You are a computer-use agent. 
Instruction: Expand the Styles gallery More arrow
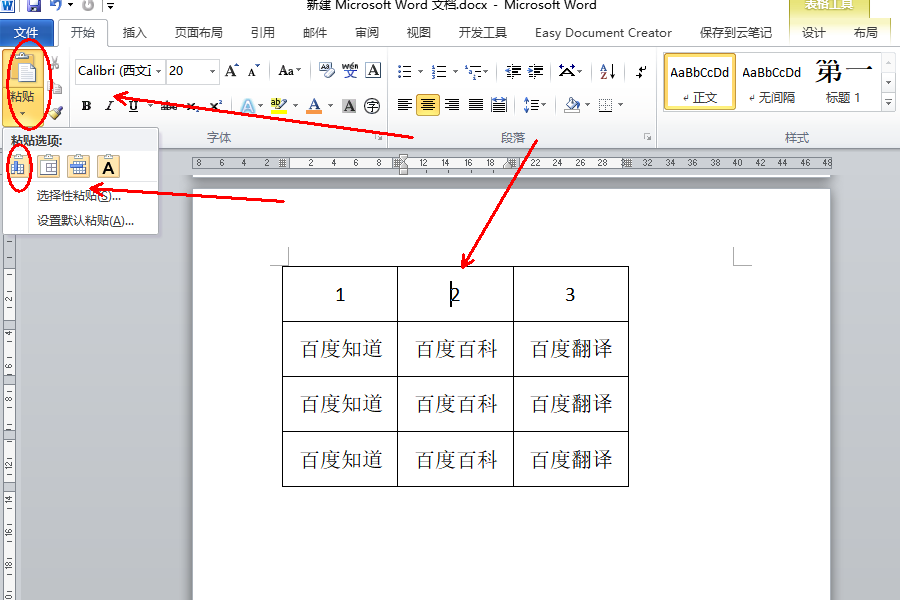pos(889,103)
